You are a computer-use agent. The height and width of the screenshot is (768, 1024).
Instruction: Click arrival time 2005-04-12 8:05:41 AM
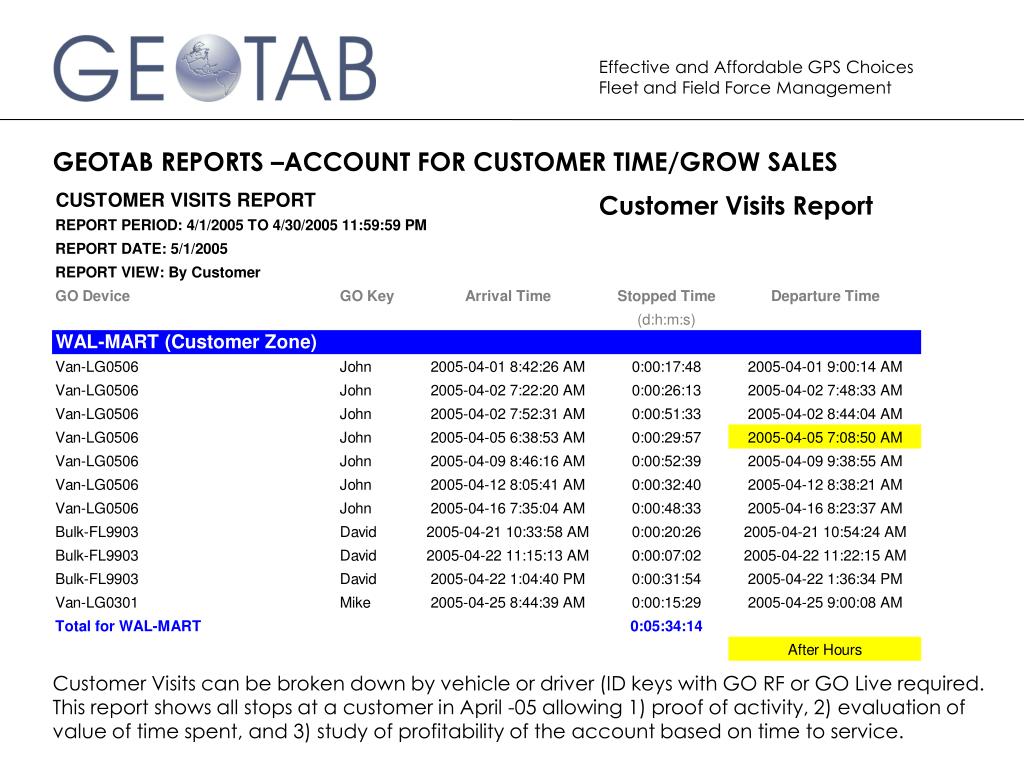507,484
